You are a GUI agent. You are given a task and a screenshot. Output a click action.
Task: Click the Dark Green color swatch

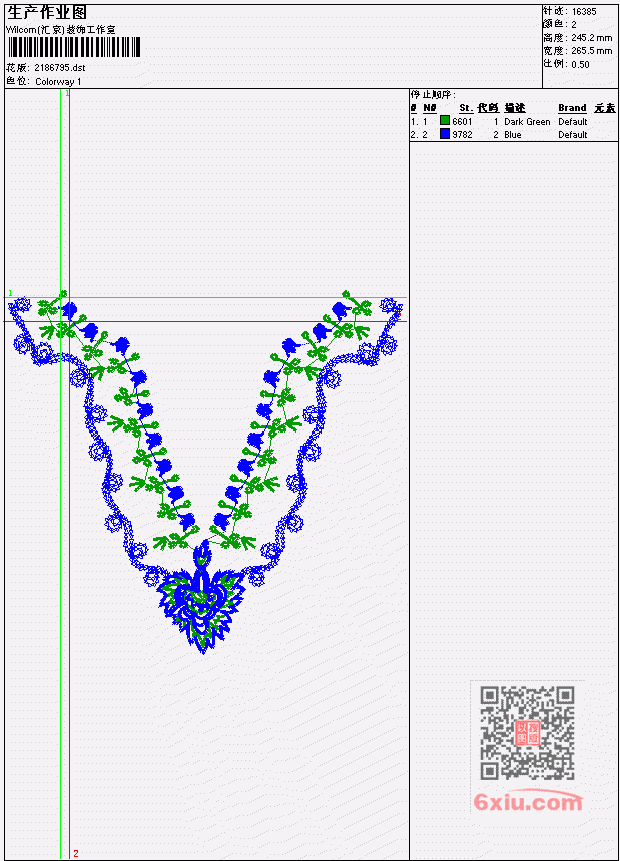coord(445,121)
